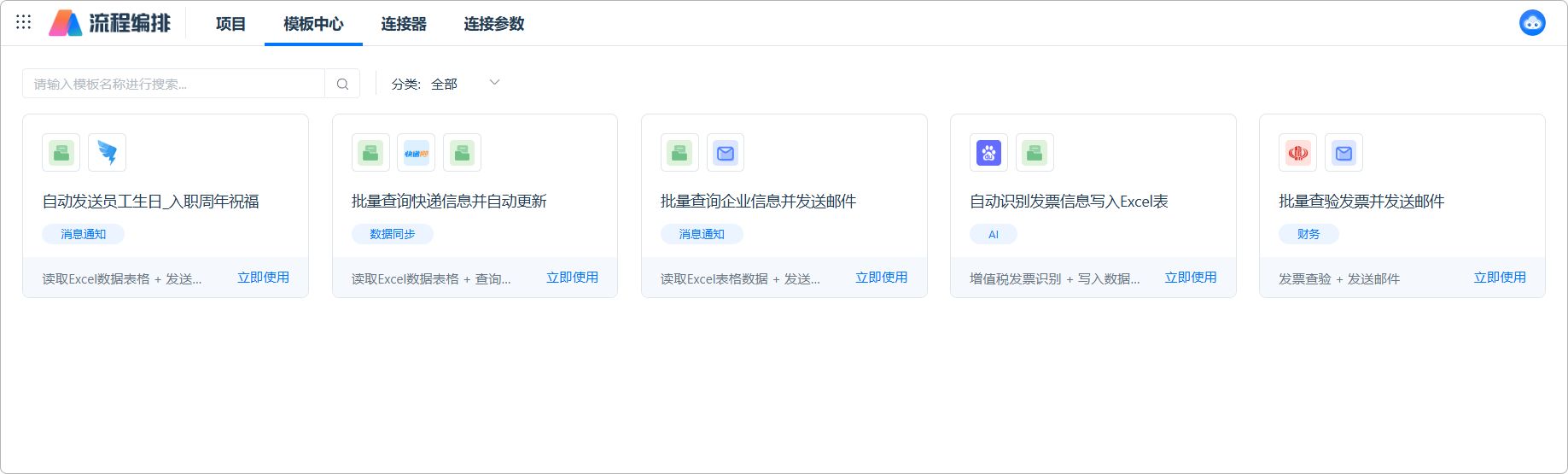Viewport: 1568px width, 474px height.
Task: Click the mail icon on 批量查验发票 card
Action: click(x=1344, y=153)
